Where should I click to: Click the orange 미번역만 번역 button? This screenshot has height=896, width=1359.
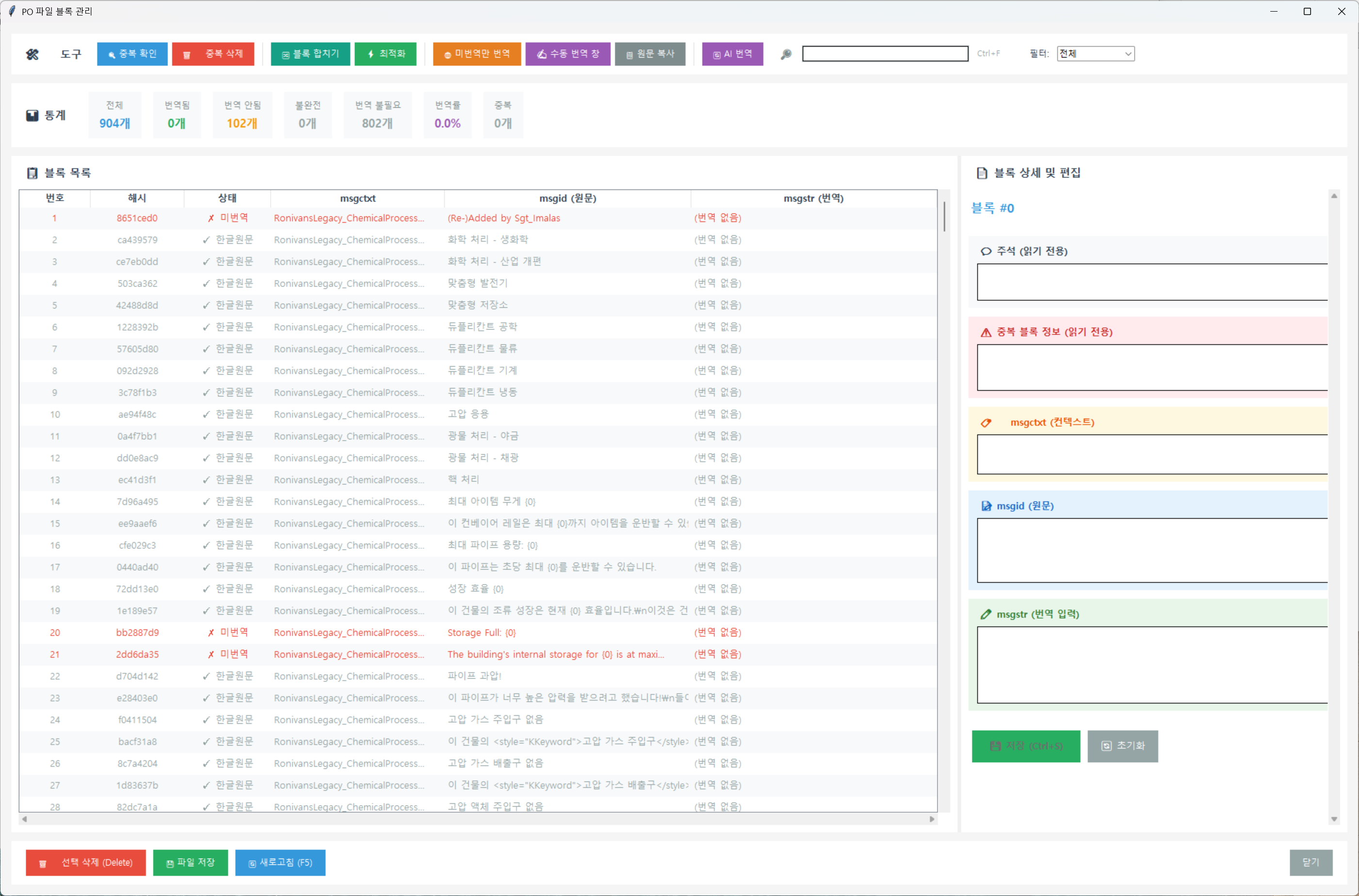tap(477, 54)
